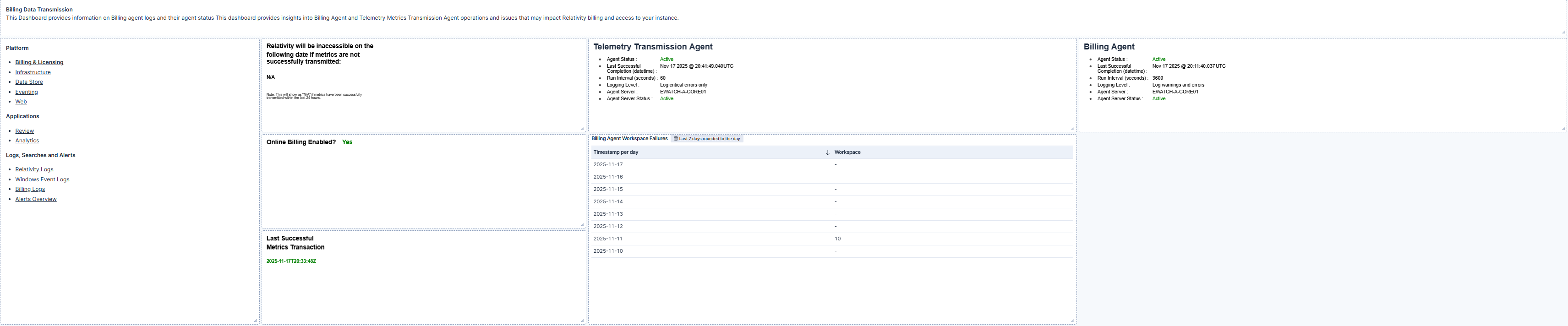
Task: Click the Billing Data Transmission dashboard title
Action: point(39,10)
